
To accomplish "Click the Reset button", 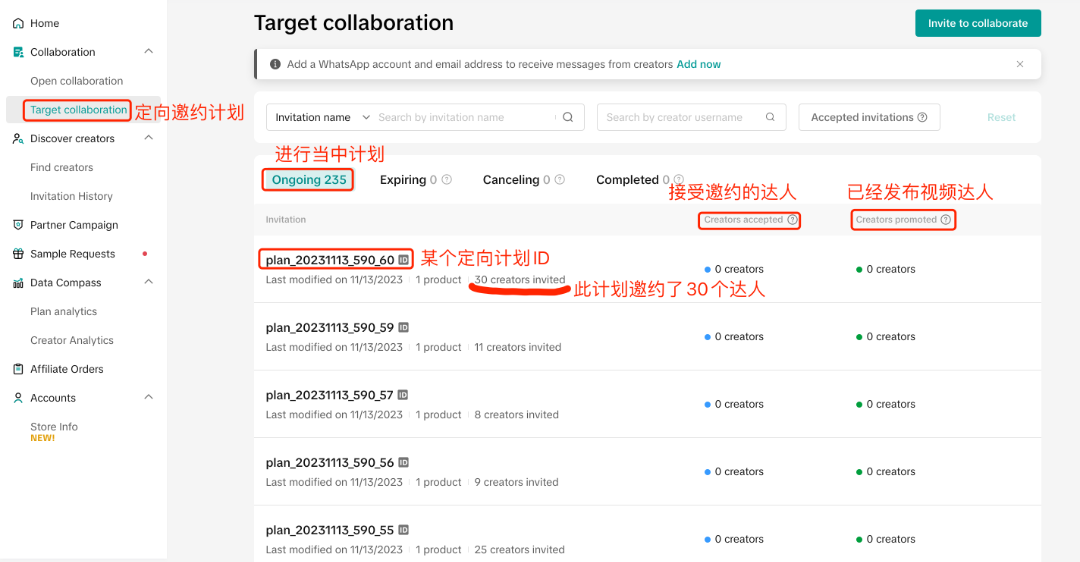I will tap(1001, 117).
